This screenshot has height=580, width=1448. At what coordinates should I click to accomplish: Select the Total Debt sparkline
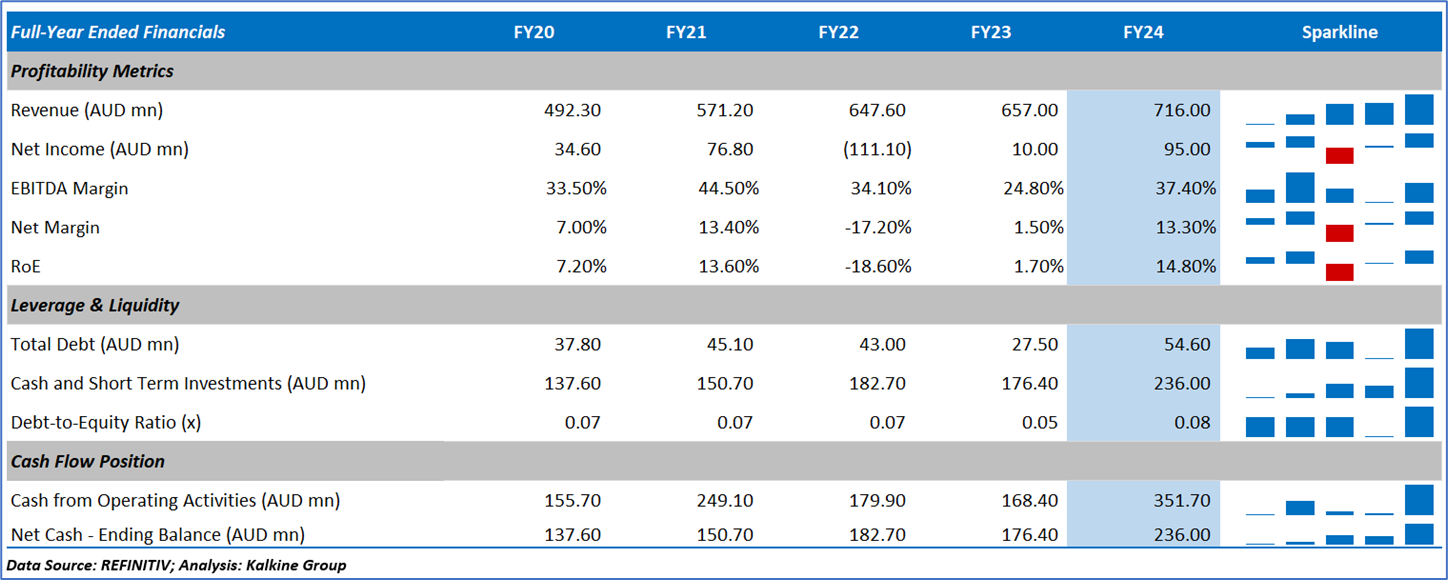[1339, 344]
